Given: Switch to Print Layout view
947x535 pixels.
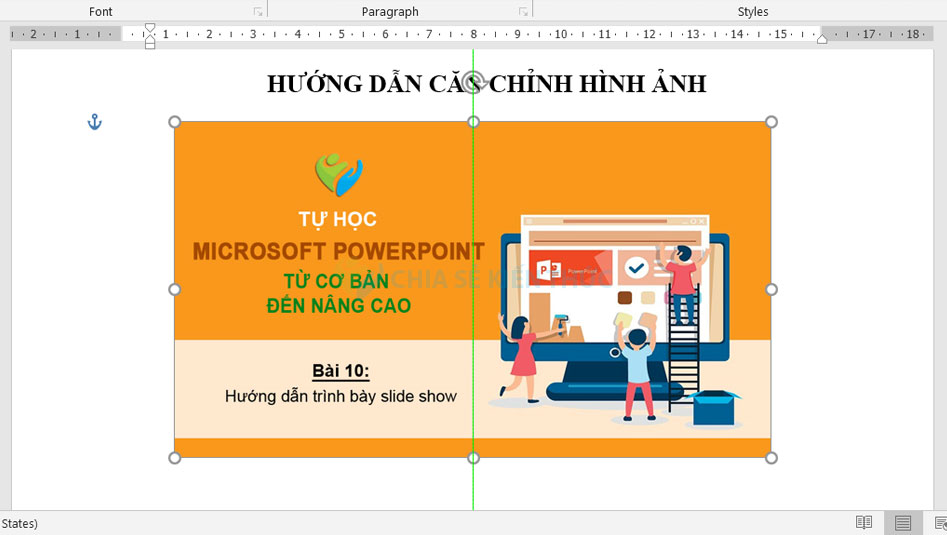Looking at the screenshot, I should tap(903, 522).
